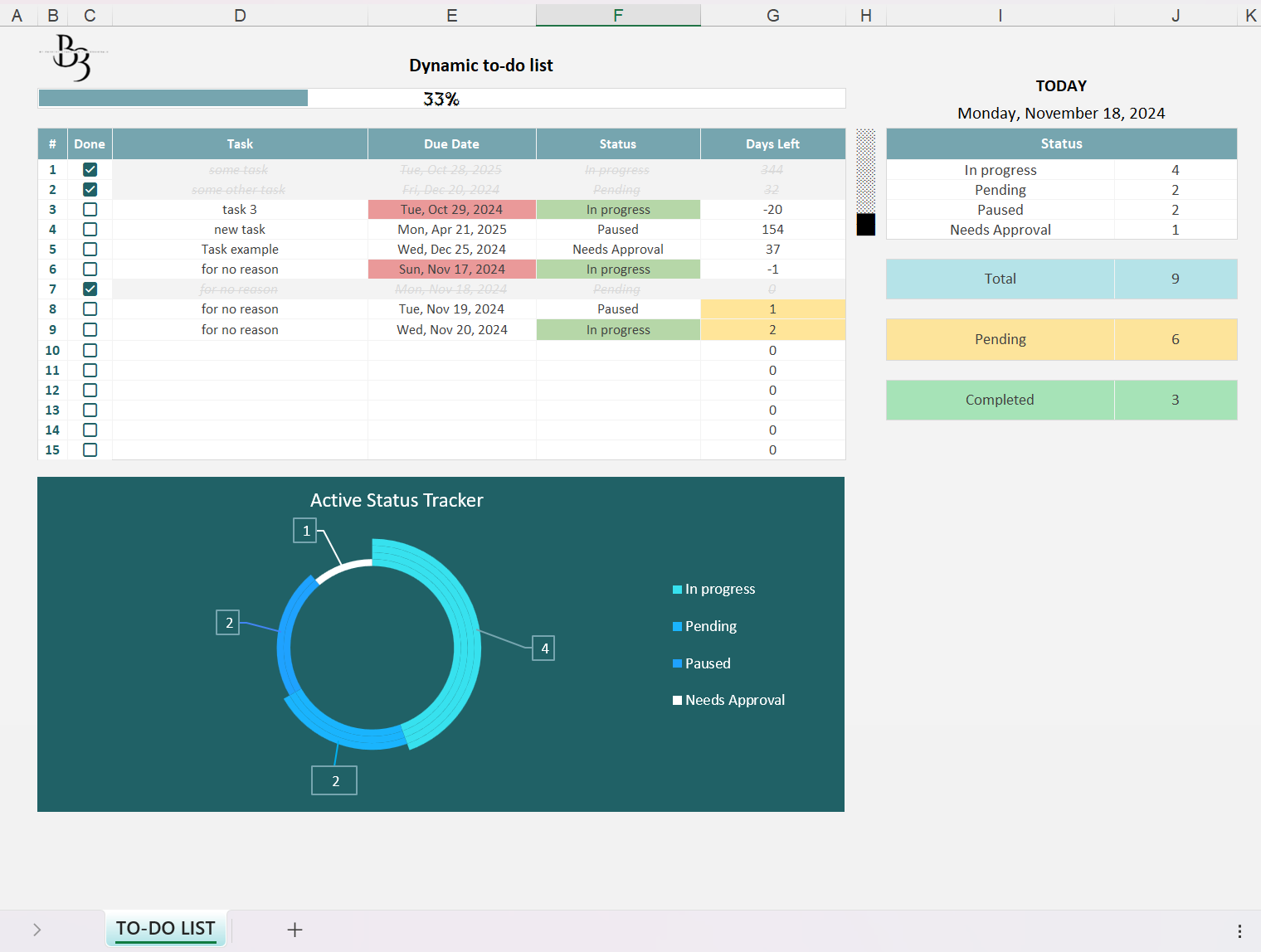Add a new sheet with plus icon

pos(295,930)
